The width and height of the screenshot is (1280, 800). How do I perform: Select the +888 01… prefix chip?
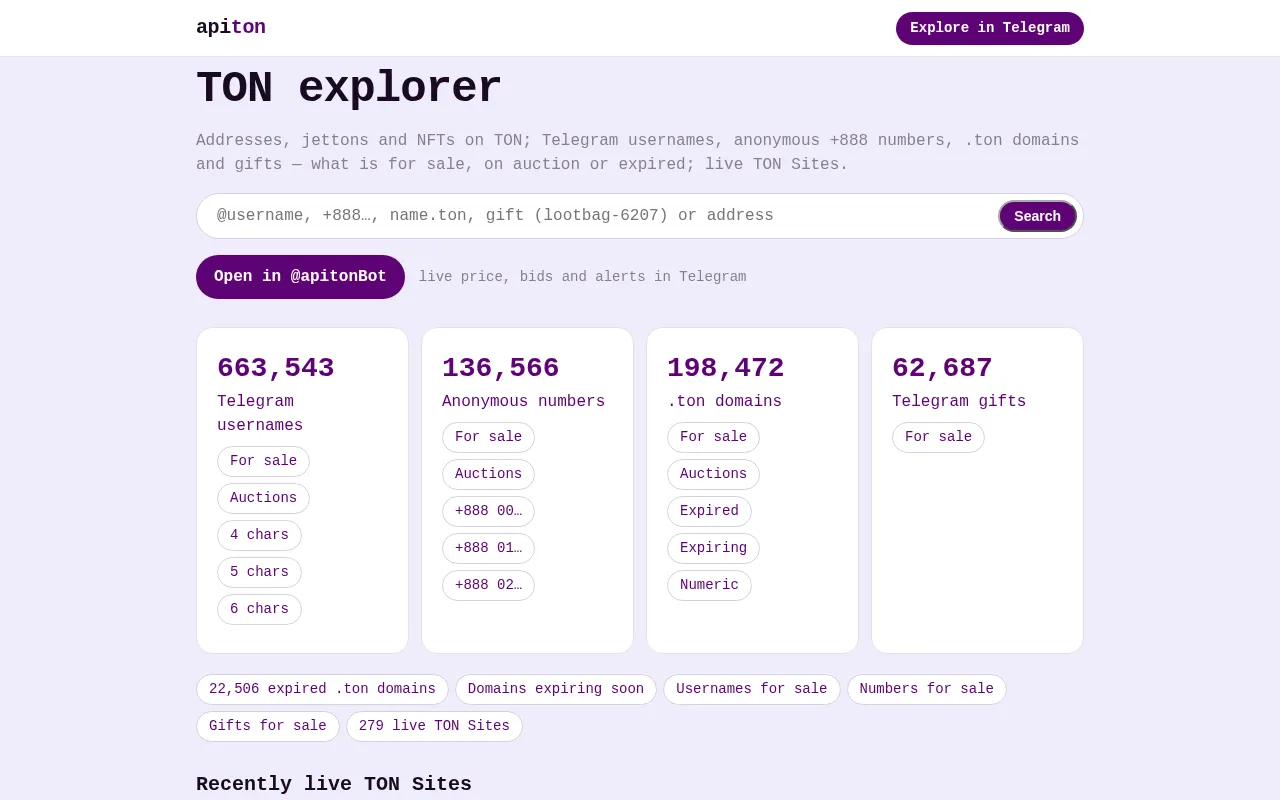488,548
